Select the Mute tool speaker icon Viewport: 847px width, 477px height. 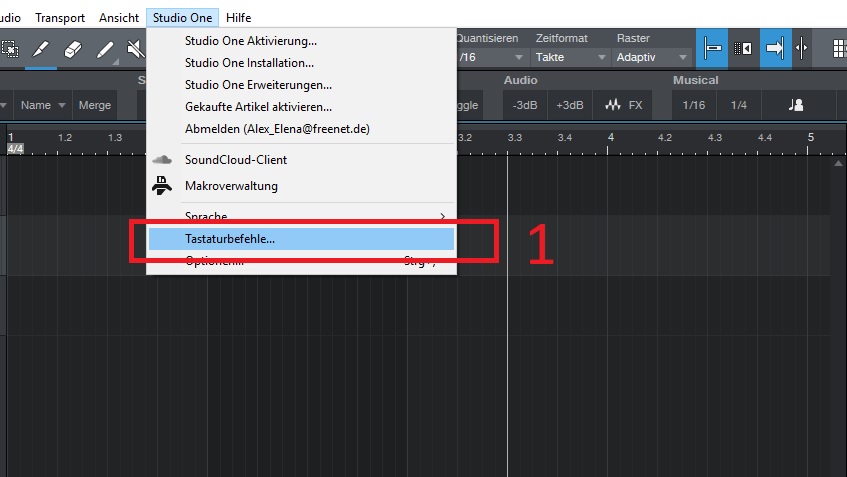134,48
